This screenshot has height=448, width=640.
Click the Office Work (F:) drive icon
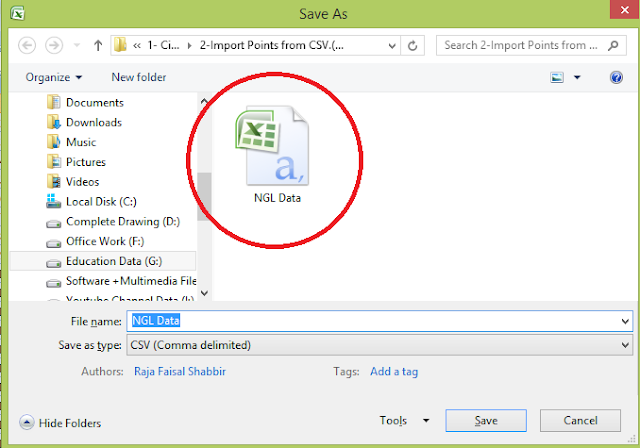(53, 244)
